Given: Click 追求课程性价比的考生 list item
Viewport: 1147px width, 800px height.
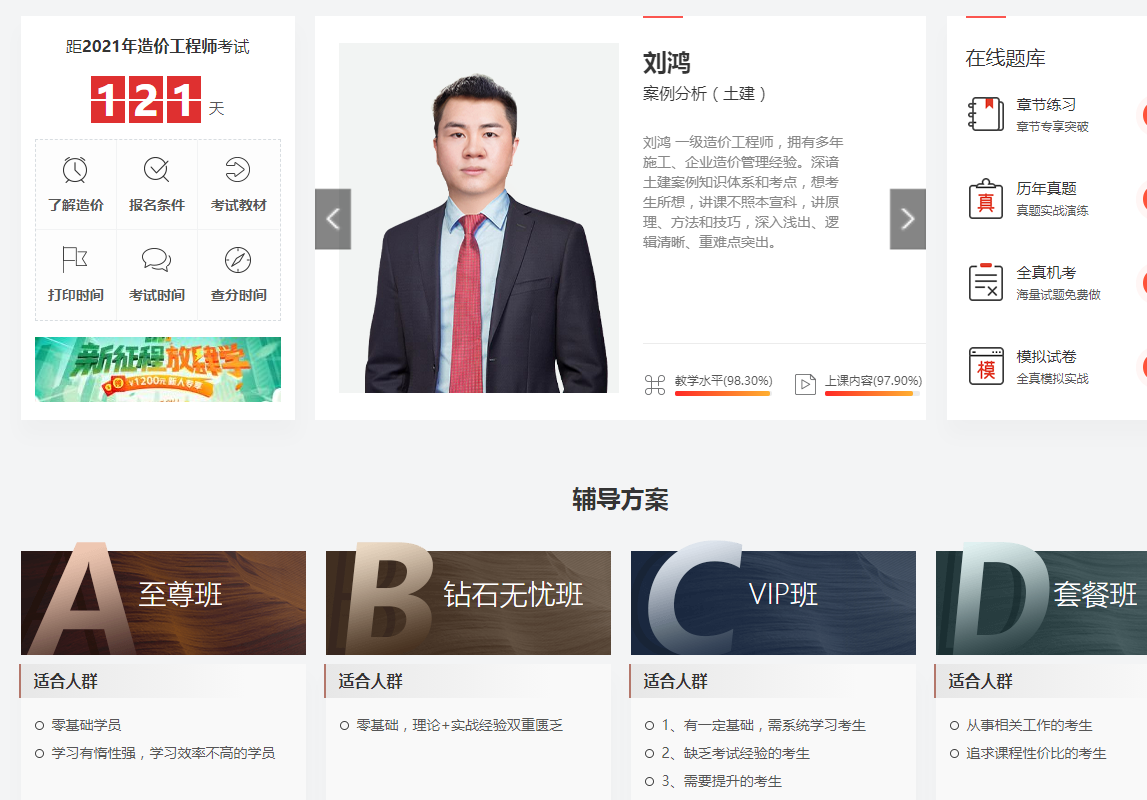Looking at the screenshot, I should (1037, 753).
